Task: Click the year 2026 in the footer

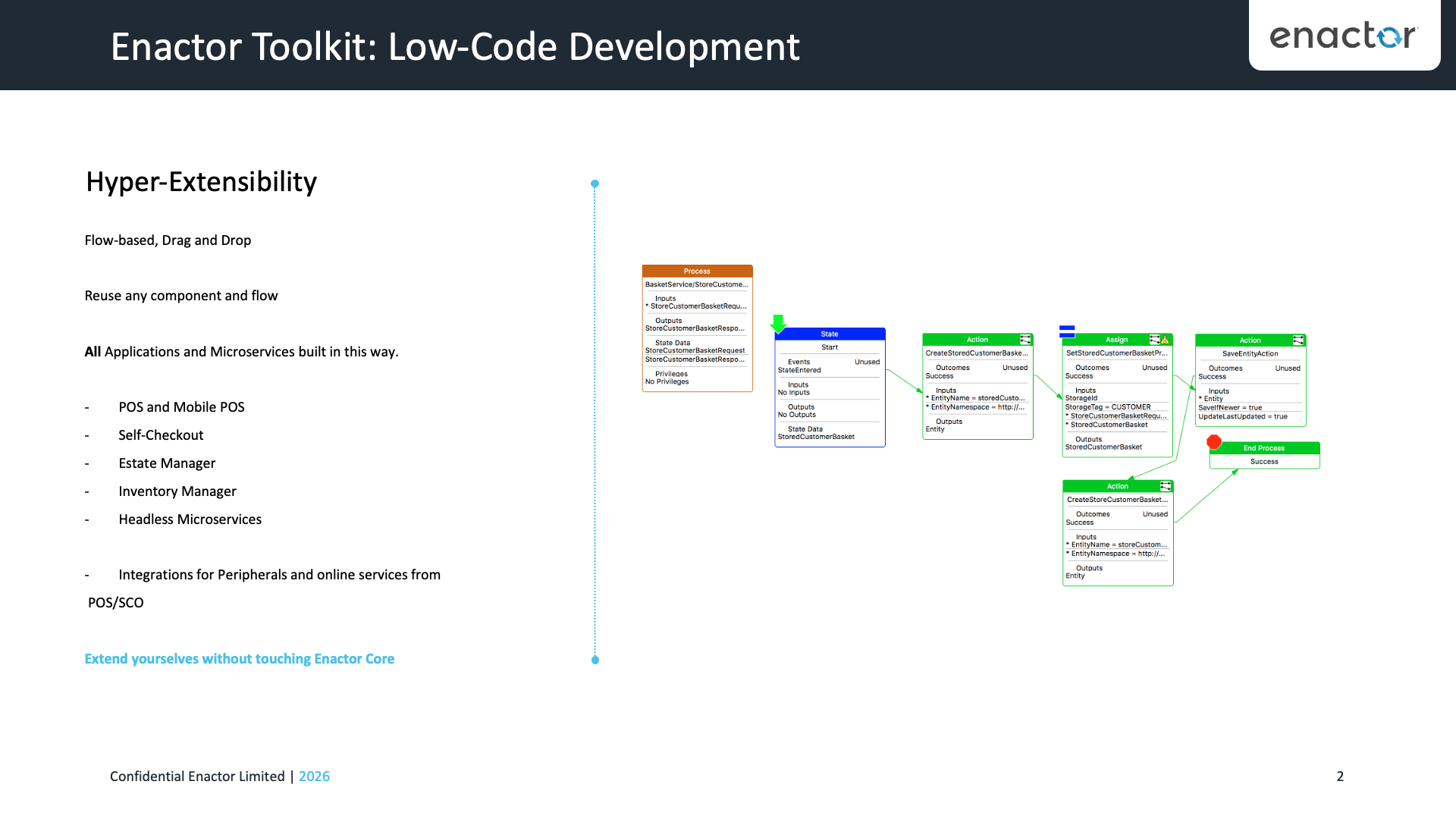Action: point(314,777)
